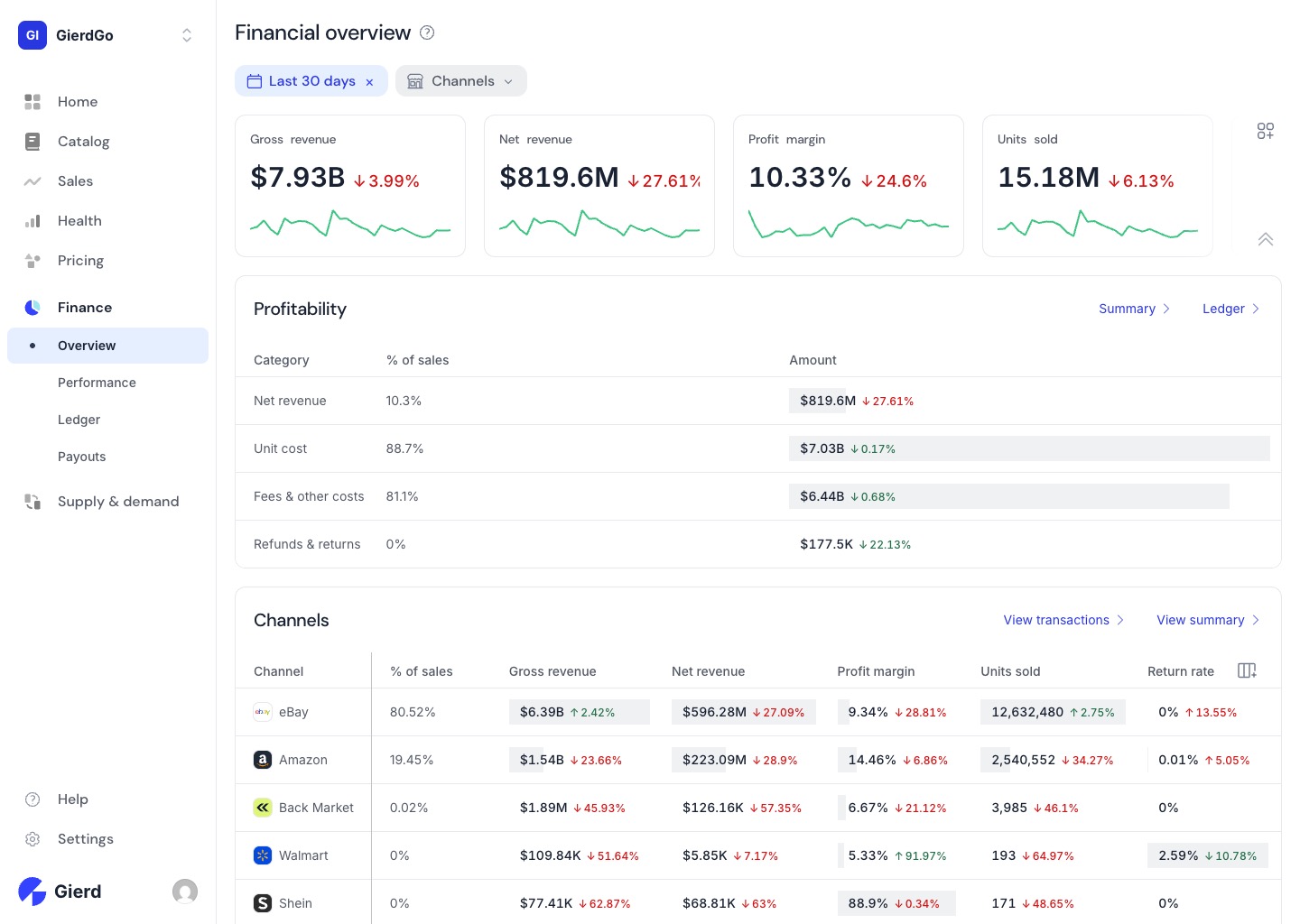Click Amazon's $1.54B gross revenue cell
Image resolution: width=1300 pixels, height=924 pixels.
click(x=571, y=760)
